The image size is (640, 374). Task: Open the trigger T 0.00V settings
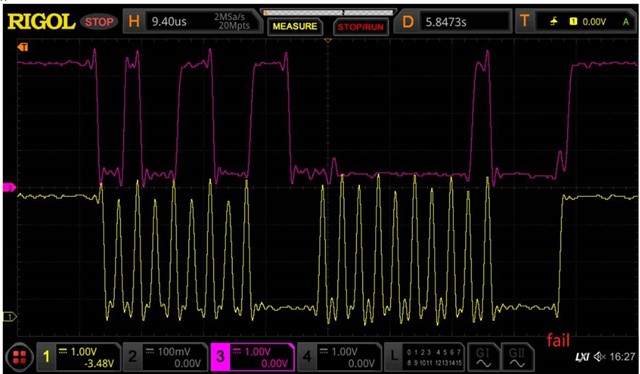click(x=576, y=21)
